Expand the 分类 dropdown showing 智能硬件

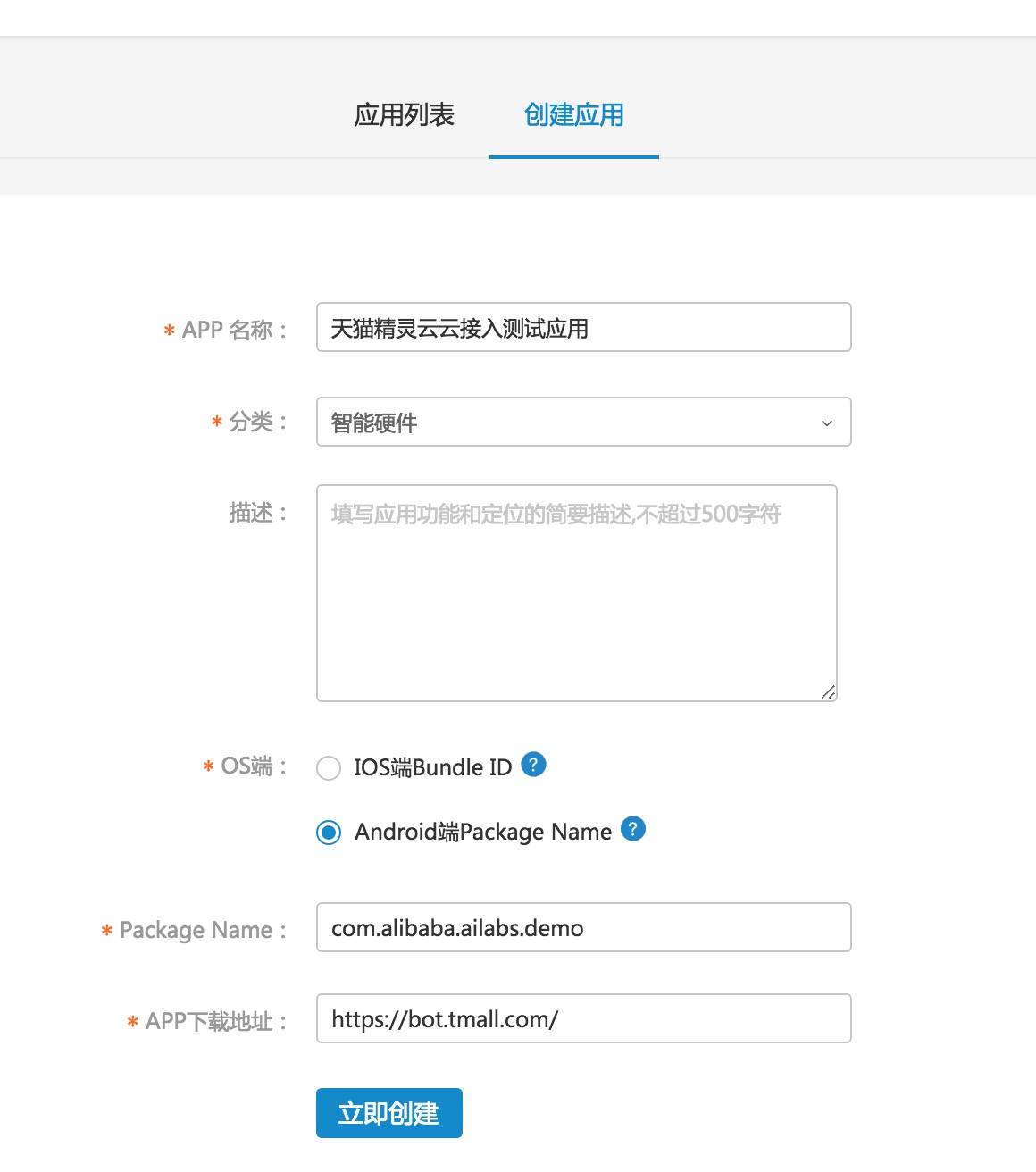(584, 422)
